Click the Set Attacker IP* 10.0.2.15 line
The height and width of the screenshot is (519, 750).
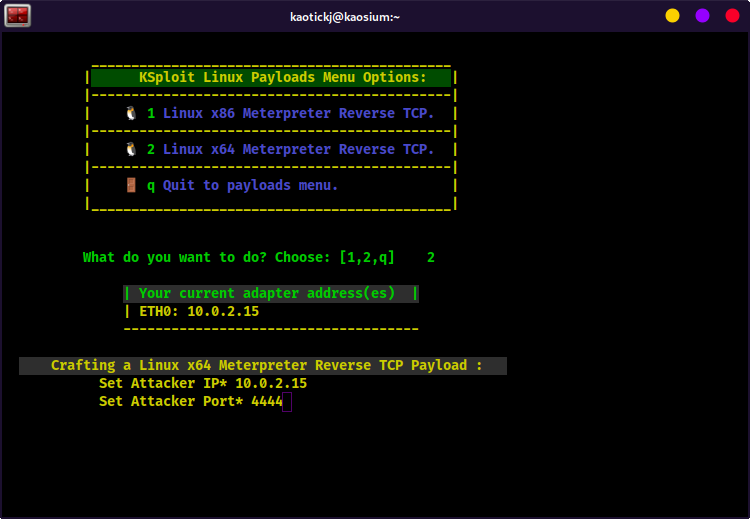(203, 383)
